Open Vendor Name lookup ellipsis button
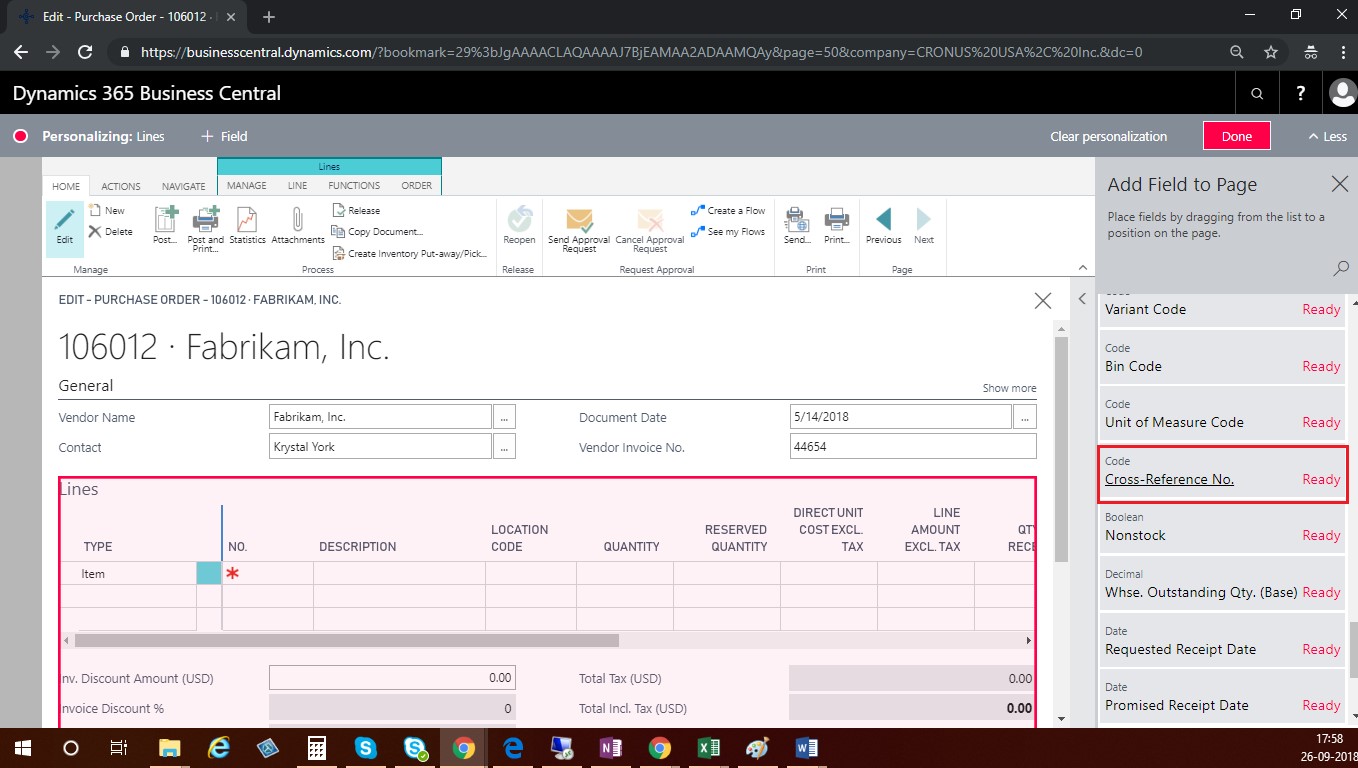Screen dimensions: 1358x768 (504, 417)
